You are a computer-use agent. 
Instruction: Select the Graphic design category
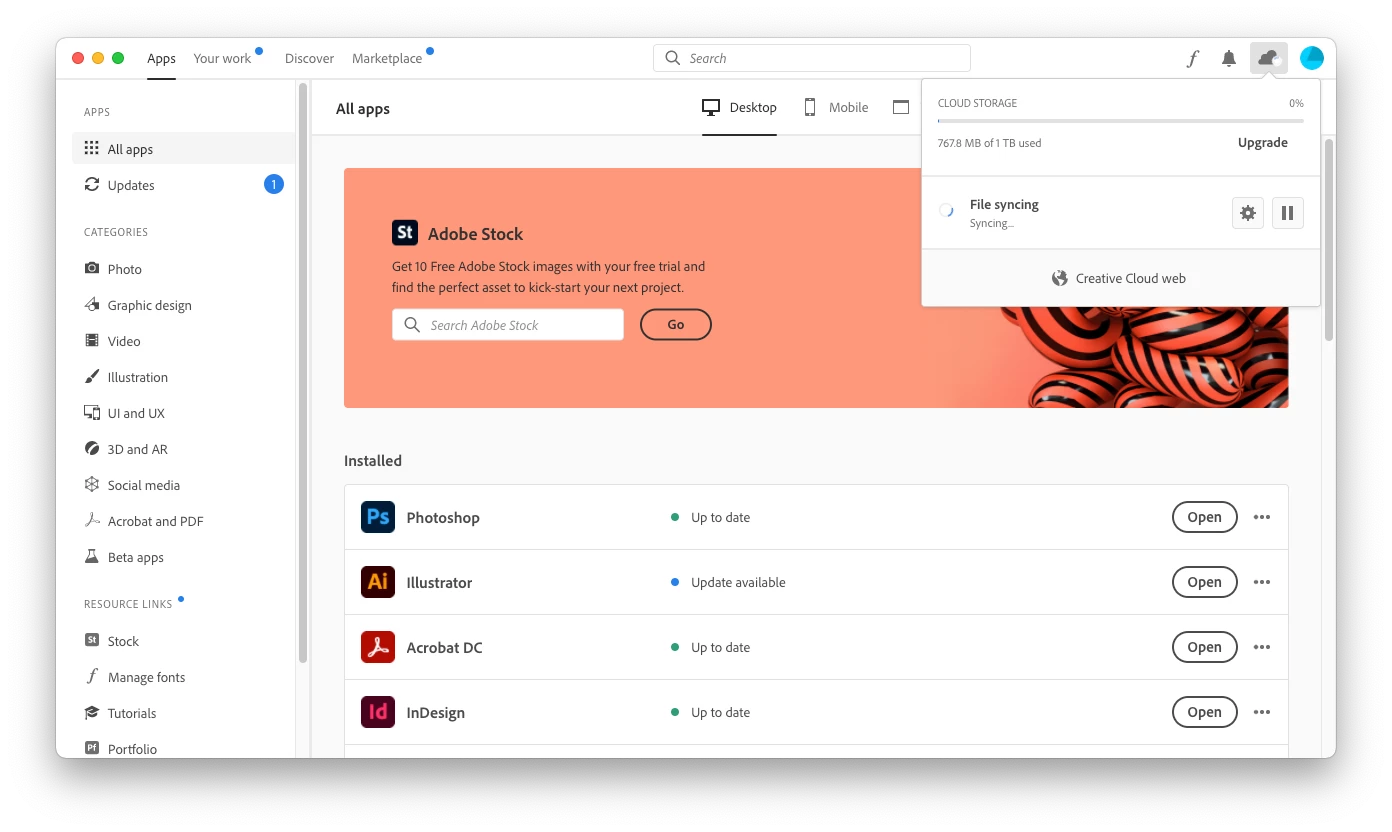184,305
